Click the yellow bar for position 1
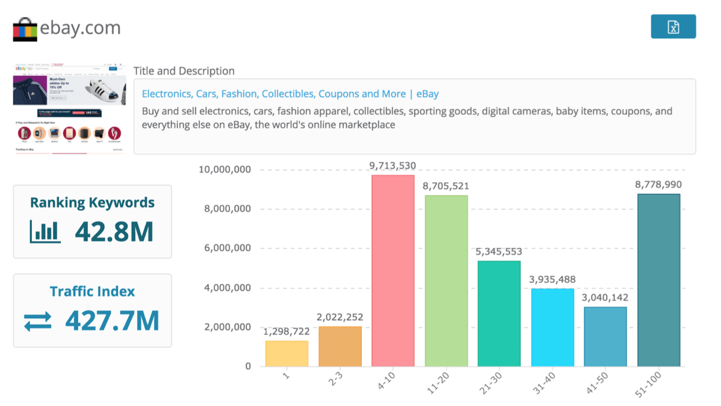The image size is (721, 406). (x=286, y=353)
